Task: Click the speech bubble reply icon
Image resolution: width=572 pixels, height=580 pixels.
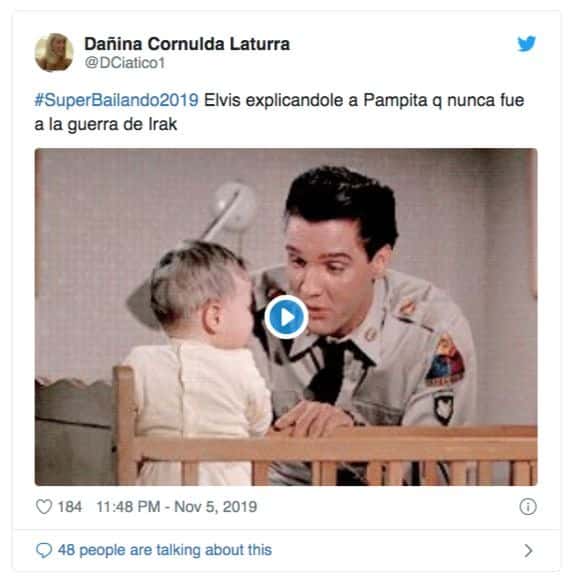Action: click(x=44, y=550)
